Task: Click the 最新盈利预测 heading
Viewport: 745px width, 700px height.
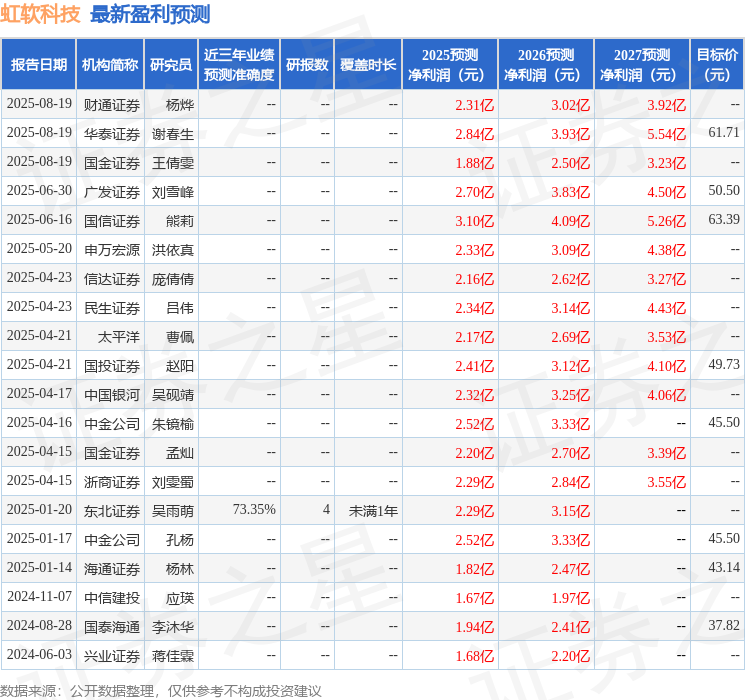Action: (x=150, y=14)
